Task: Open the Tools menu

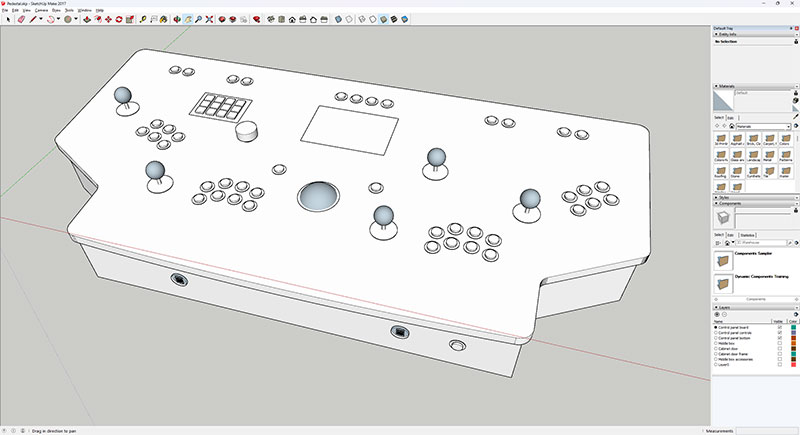Action: pos(69,10)
